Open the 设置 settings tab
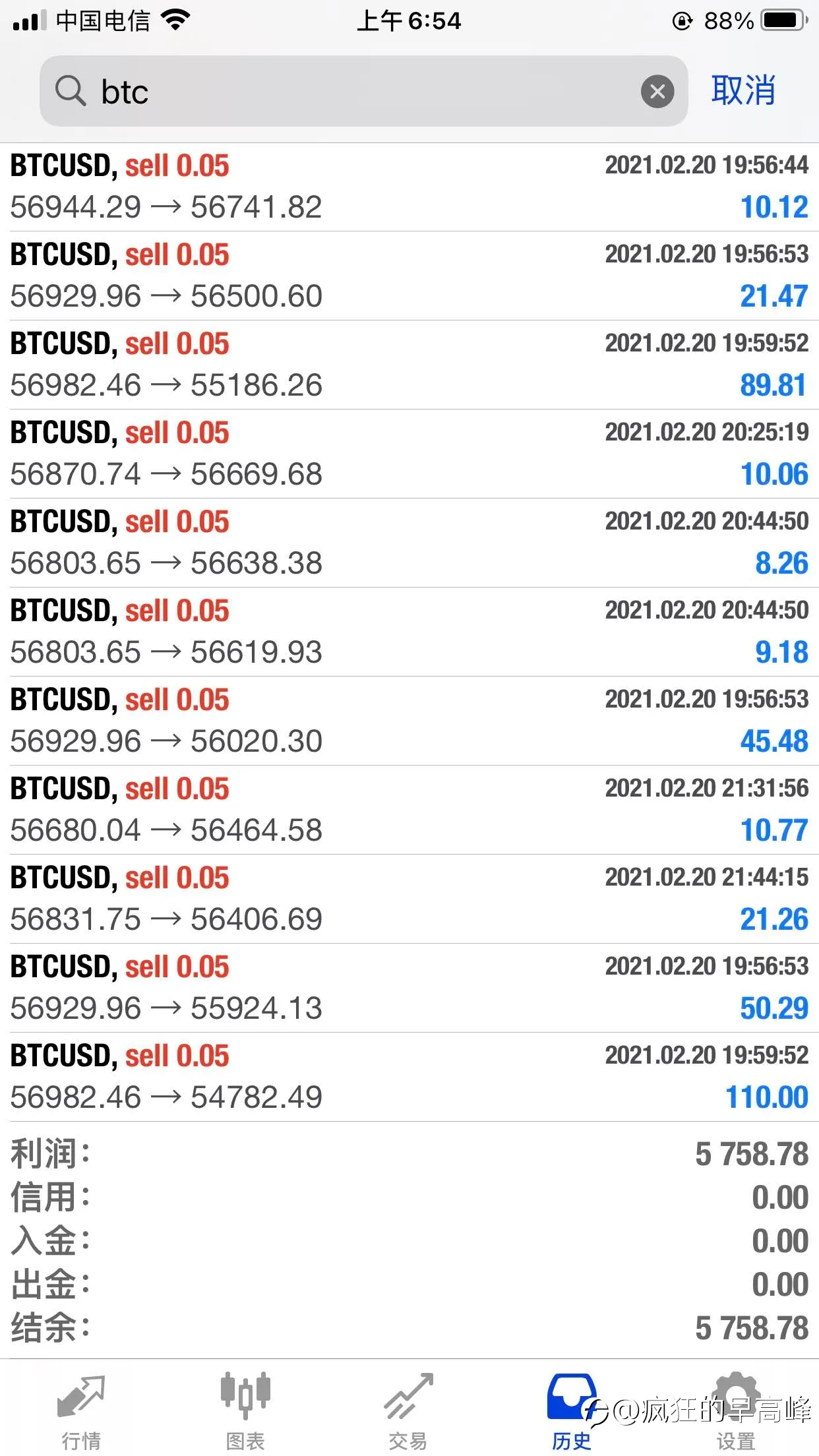The height and width of the screenshot is (1456, 819). point(736,1411)
